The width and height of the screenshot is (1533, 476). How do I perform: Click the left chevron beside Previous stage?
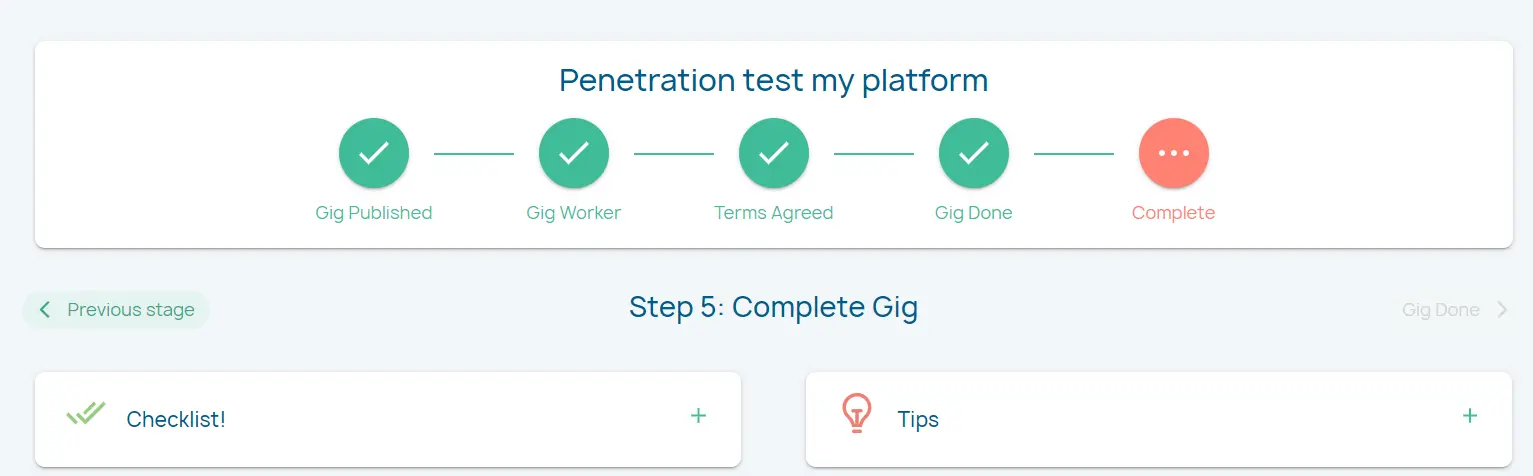[x=45, y=310]
